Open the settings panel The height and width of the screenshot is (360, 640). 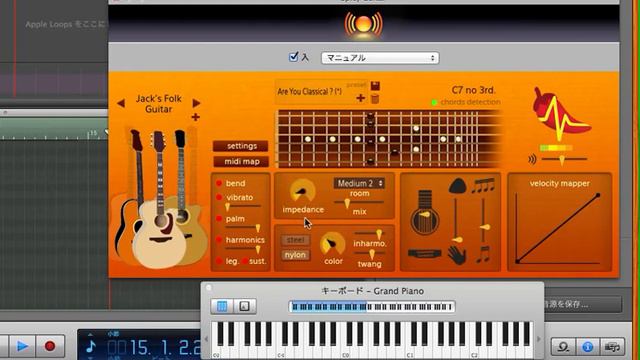tap(241, 146)
